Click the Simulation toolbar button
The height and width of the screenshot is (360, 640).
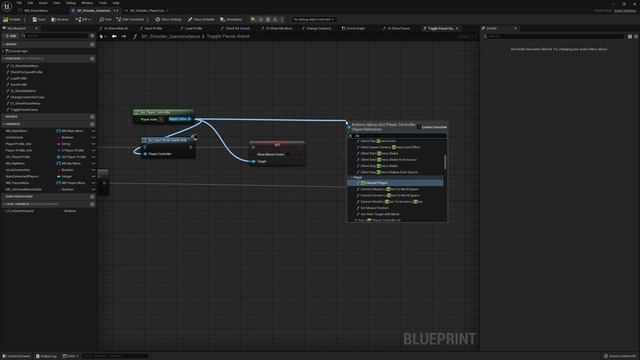[x=231, y=19]
